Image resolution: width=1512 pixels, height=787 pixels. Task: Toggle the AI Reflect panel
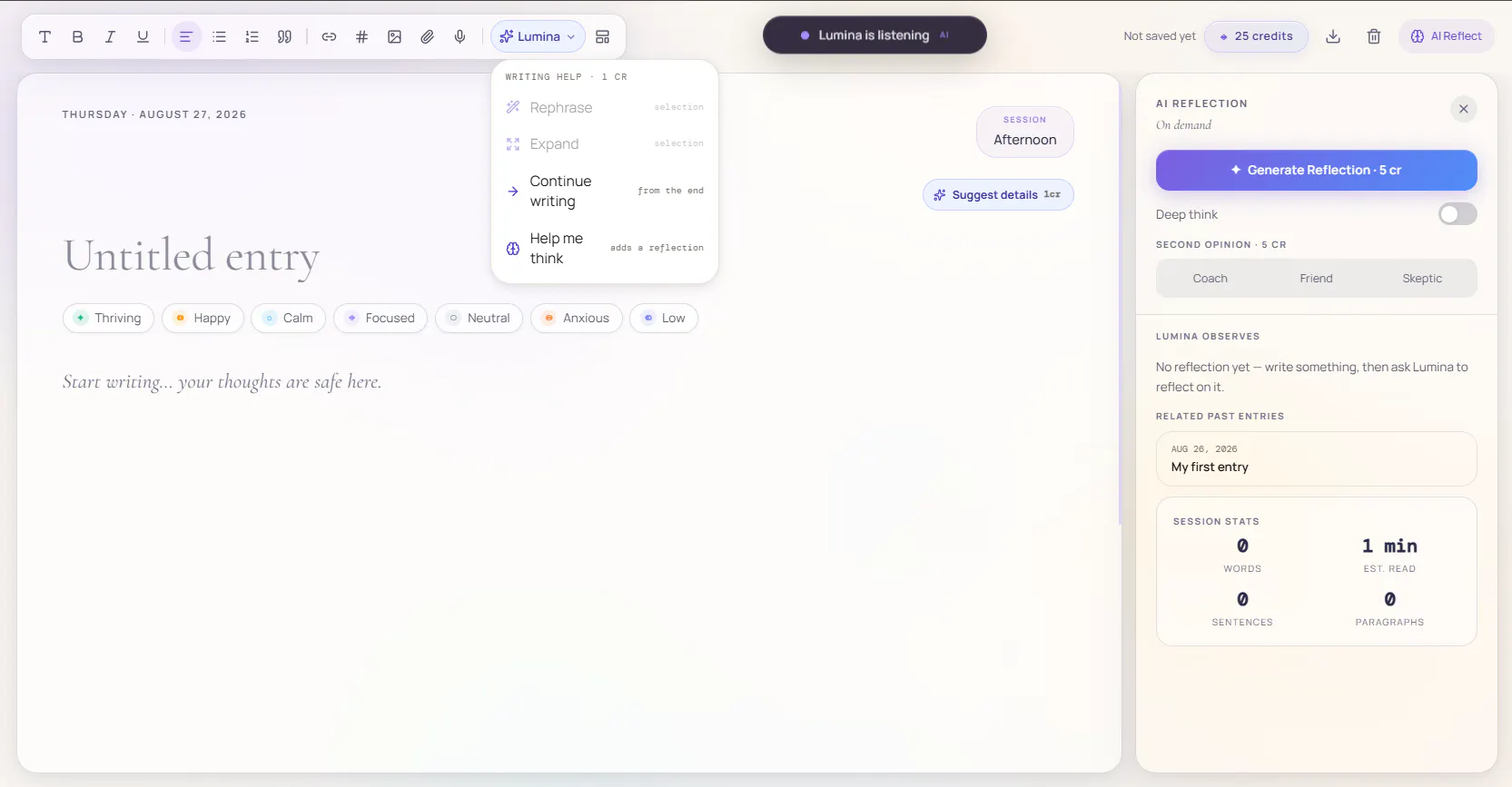pyautogui.click(x=1446, y=36)
